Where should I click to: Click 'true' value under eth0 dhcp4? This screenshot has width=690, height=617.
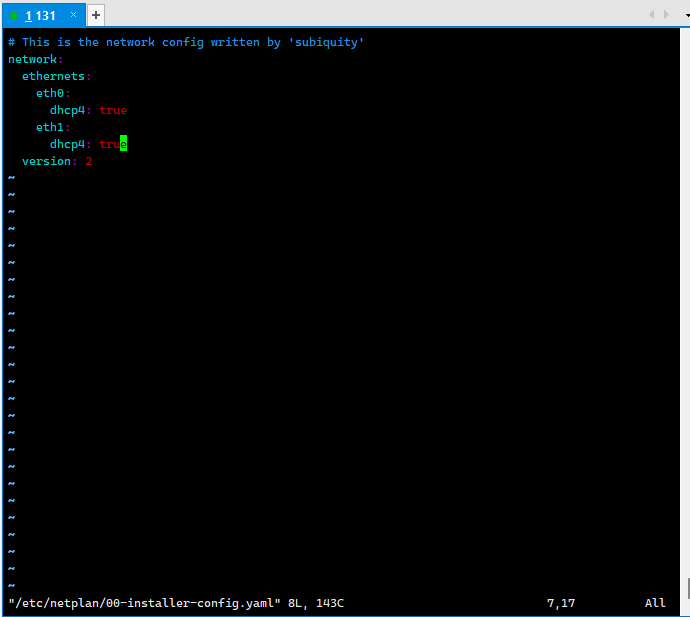tap(113, 110)
